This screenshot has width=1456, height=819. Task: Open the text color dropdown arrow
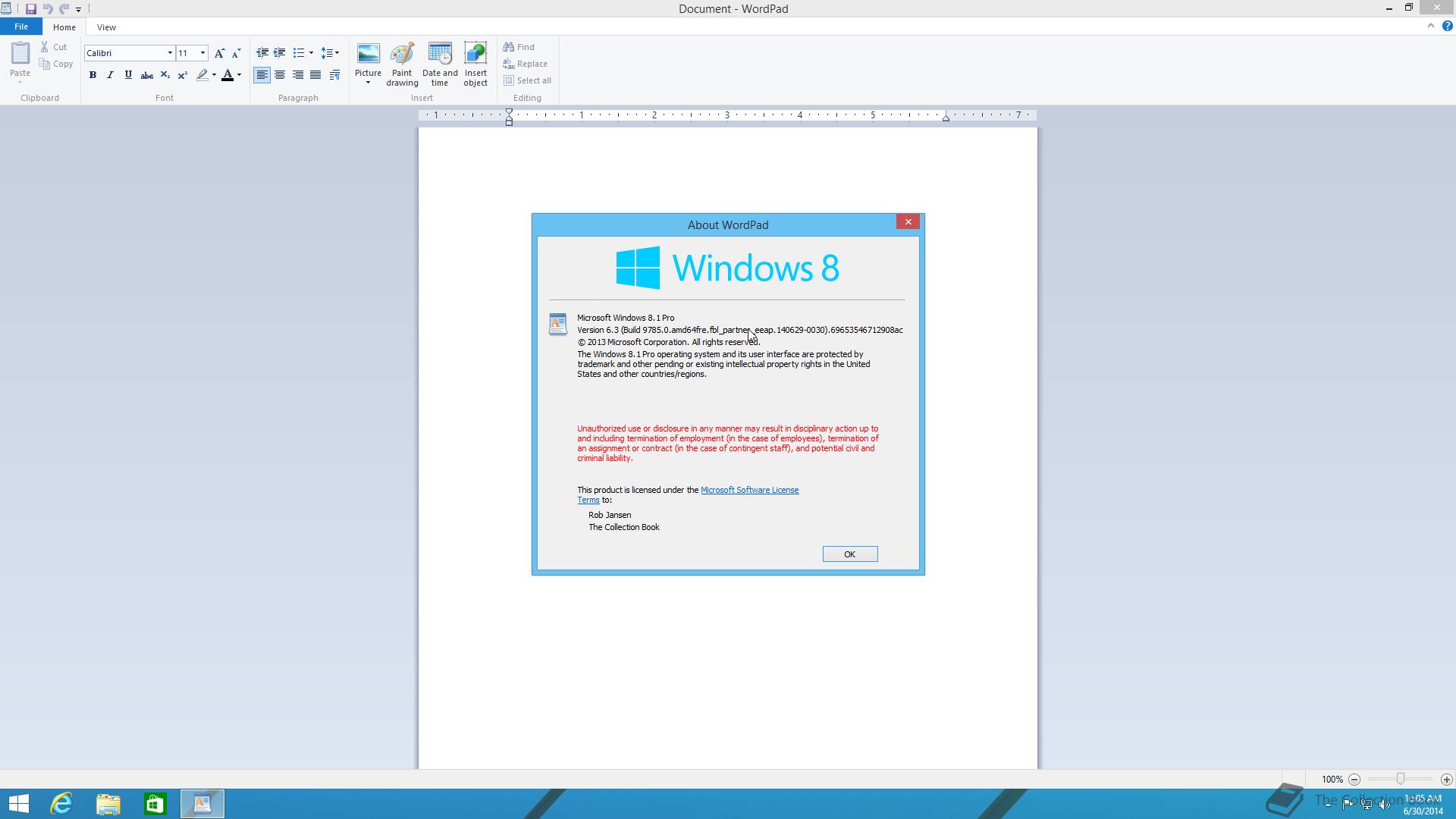click(239, 75)
